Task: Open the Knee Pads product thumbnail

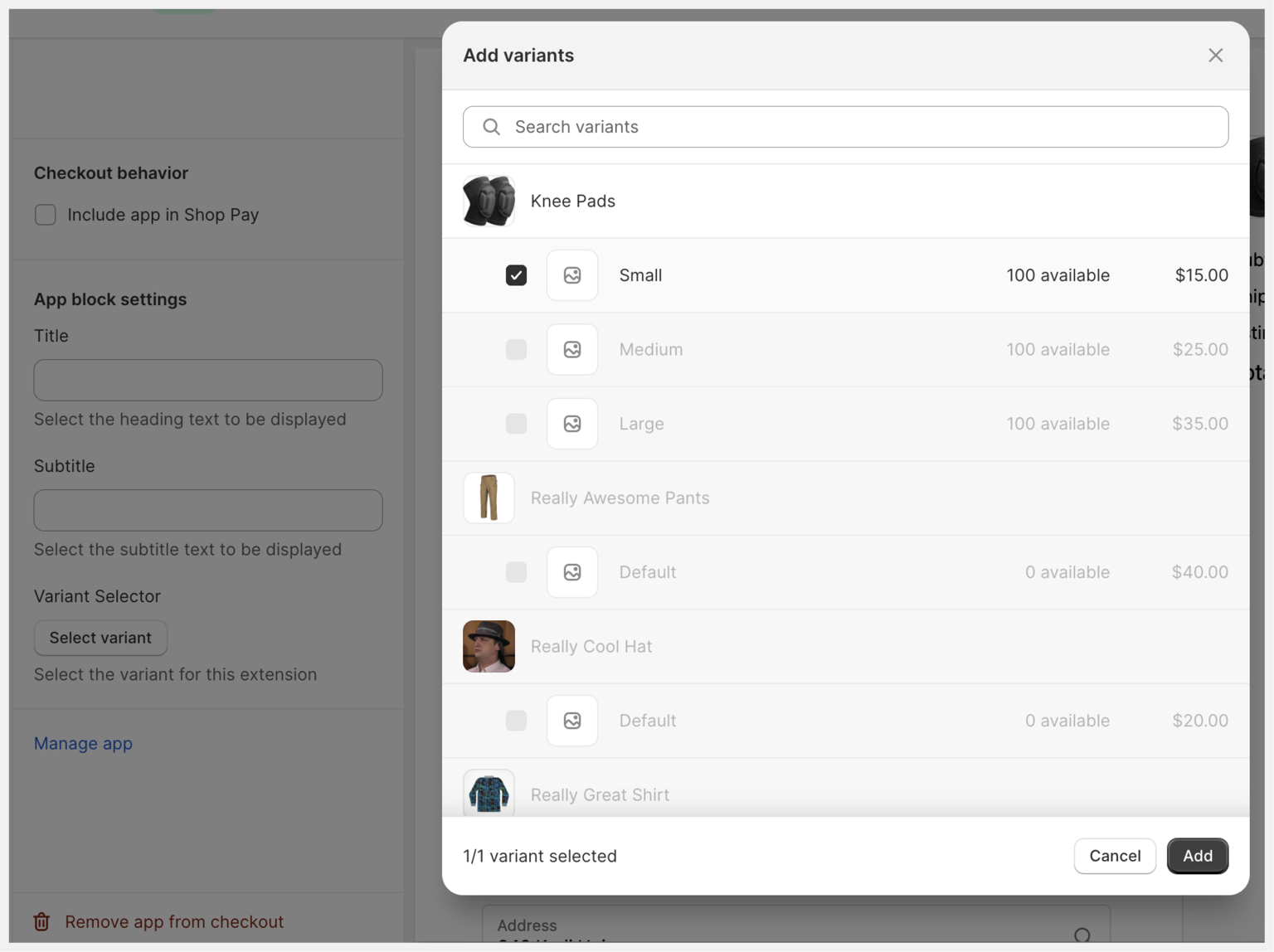Action: pos(489,201)
